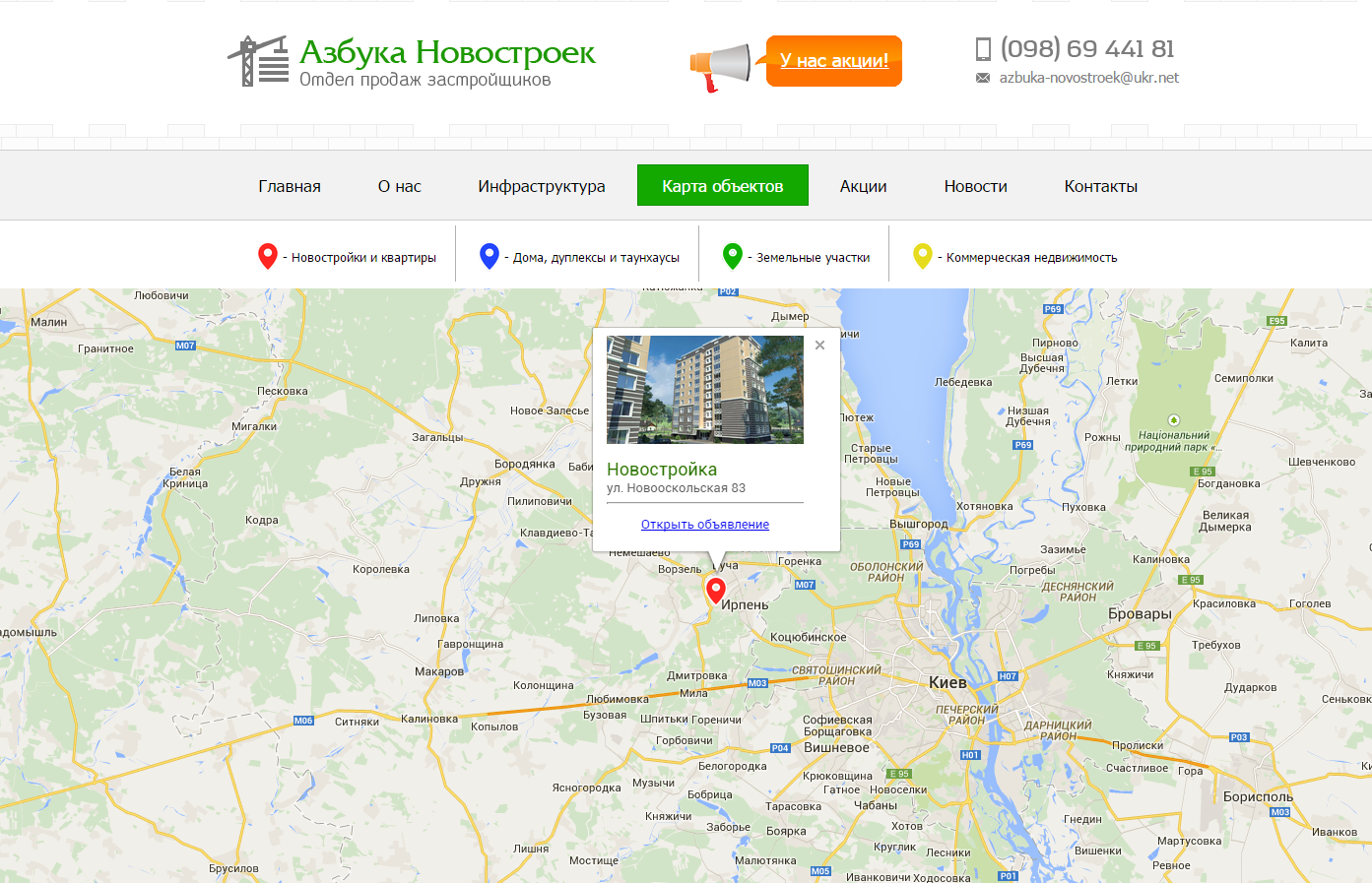The height and width of the screenshot is (883, 1372).
Task: Open the Открыть объявление link
Action: pyautogui.click(x=705, y=525)
